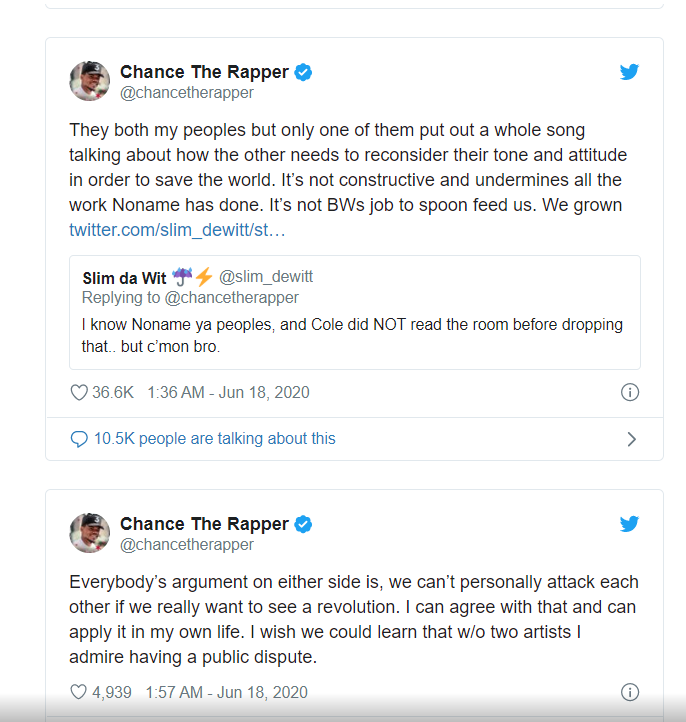The height and width of the screenshot is (722, 686).
Task: Open @chancetherapper handle in second tweet
Action: tap(187, 545)
